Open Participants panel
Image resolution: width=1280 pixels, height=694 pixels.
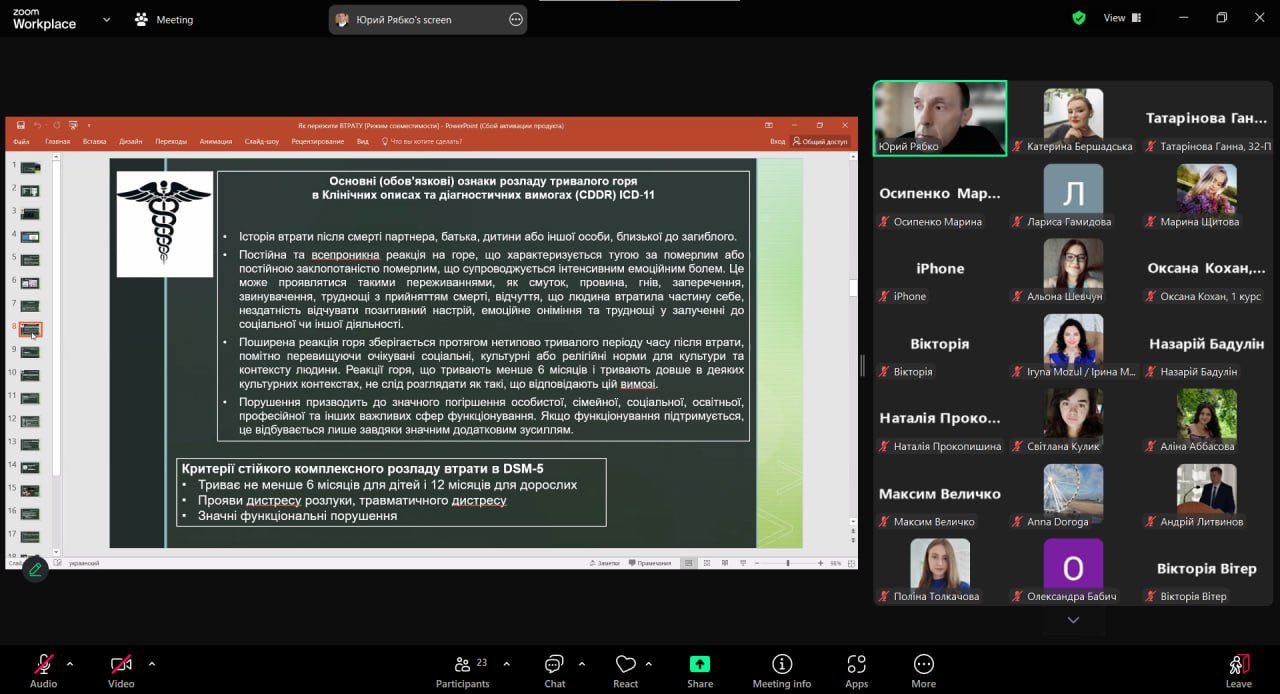click(x=462, y=670)
